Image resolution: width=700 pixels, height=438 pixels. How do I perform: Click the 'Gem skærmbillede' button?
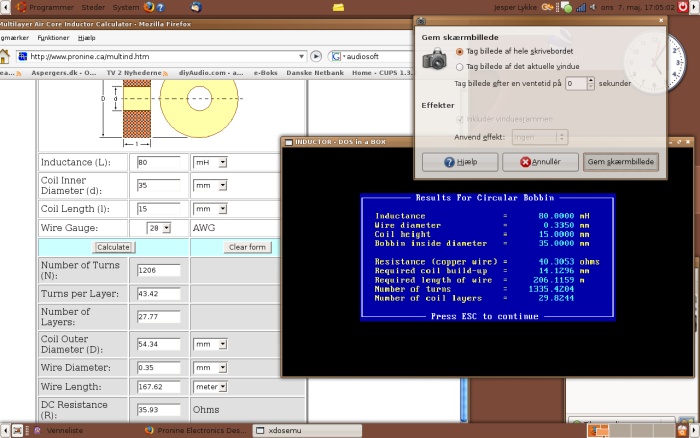(621, 162)
